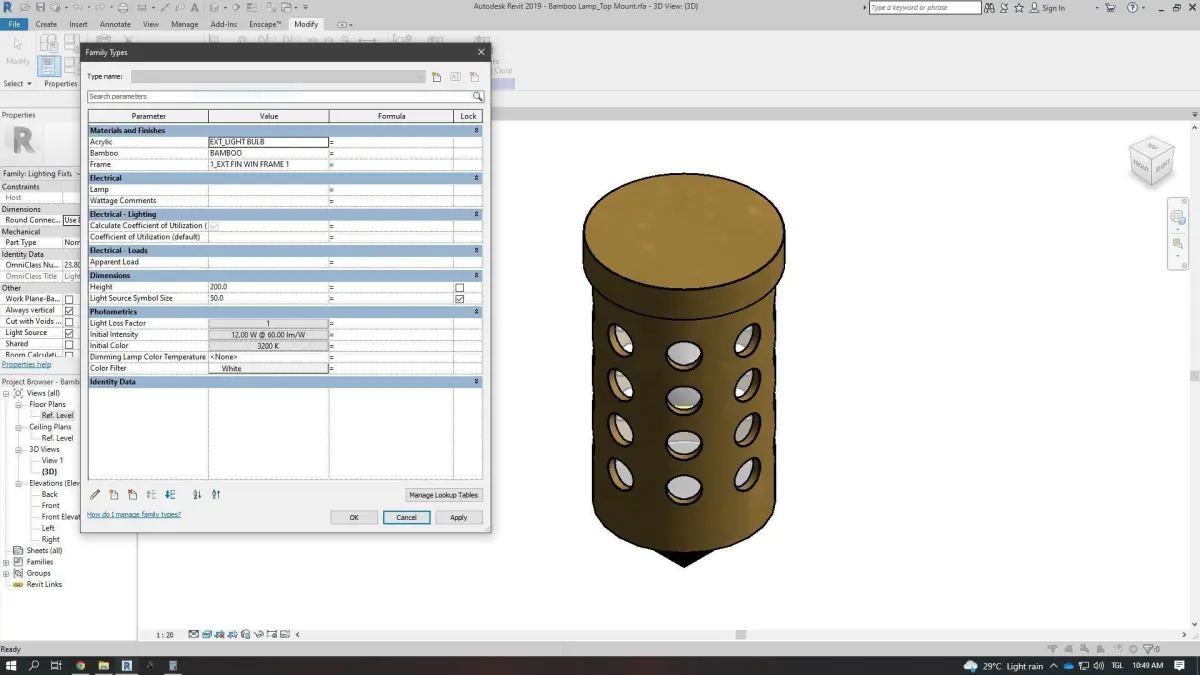
Task: Toggle Shared checkbox in Properties
Action: pyautogui.click(x=69, y=344)
